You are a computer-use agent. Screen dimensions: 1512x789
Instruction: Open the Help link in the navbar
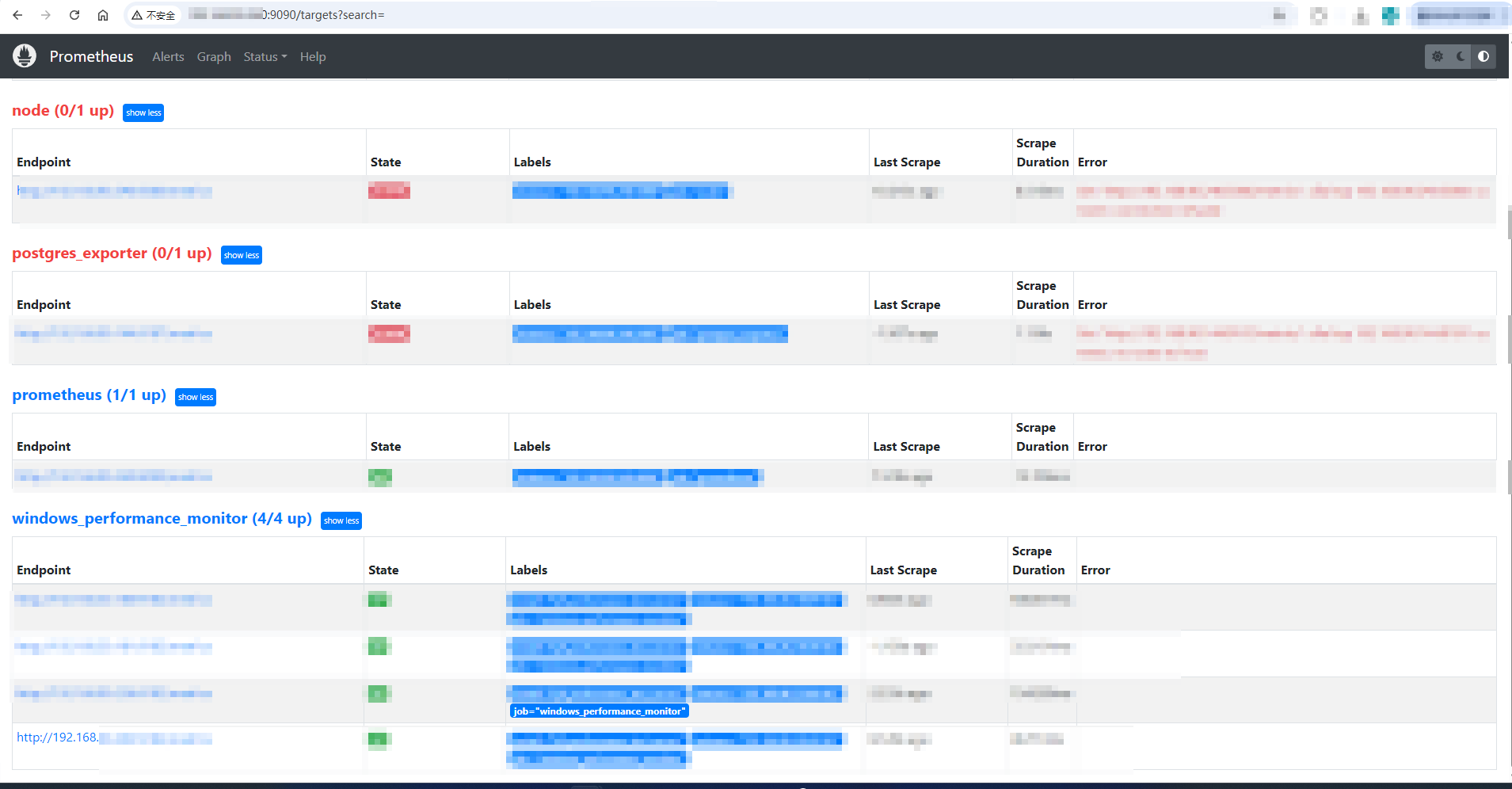click(313, 57)
